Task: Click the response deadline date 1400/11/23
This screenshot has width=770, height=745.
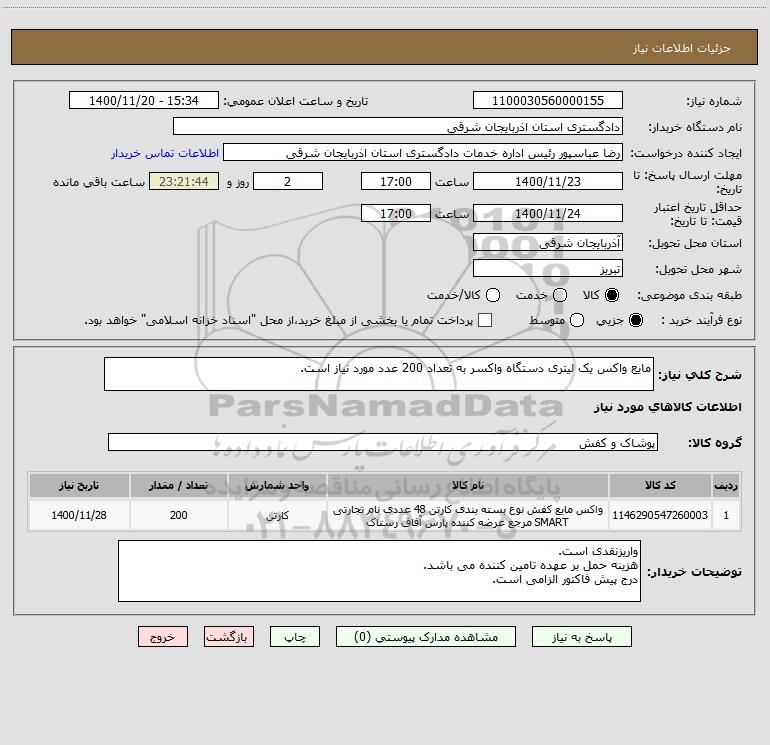Action: click(x=548, y=181)
